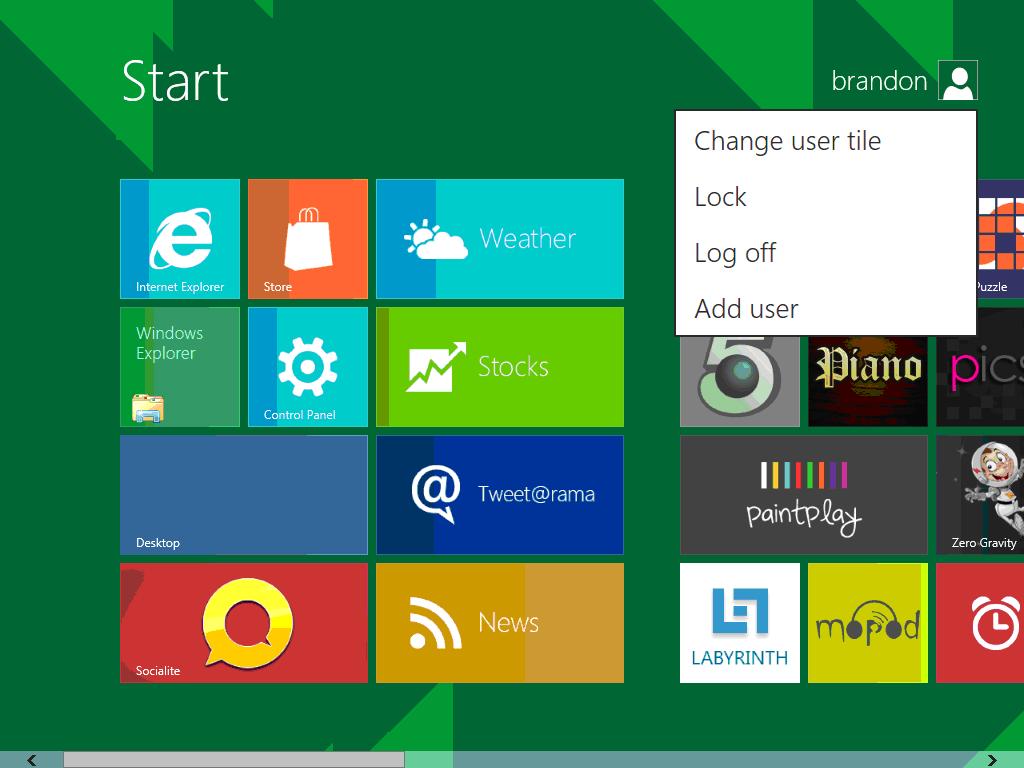Click the Change user tile option
Screen dimensions: 1024x768
[x=787, y=141]
